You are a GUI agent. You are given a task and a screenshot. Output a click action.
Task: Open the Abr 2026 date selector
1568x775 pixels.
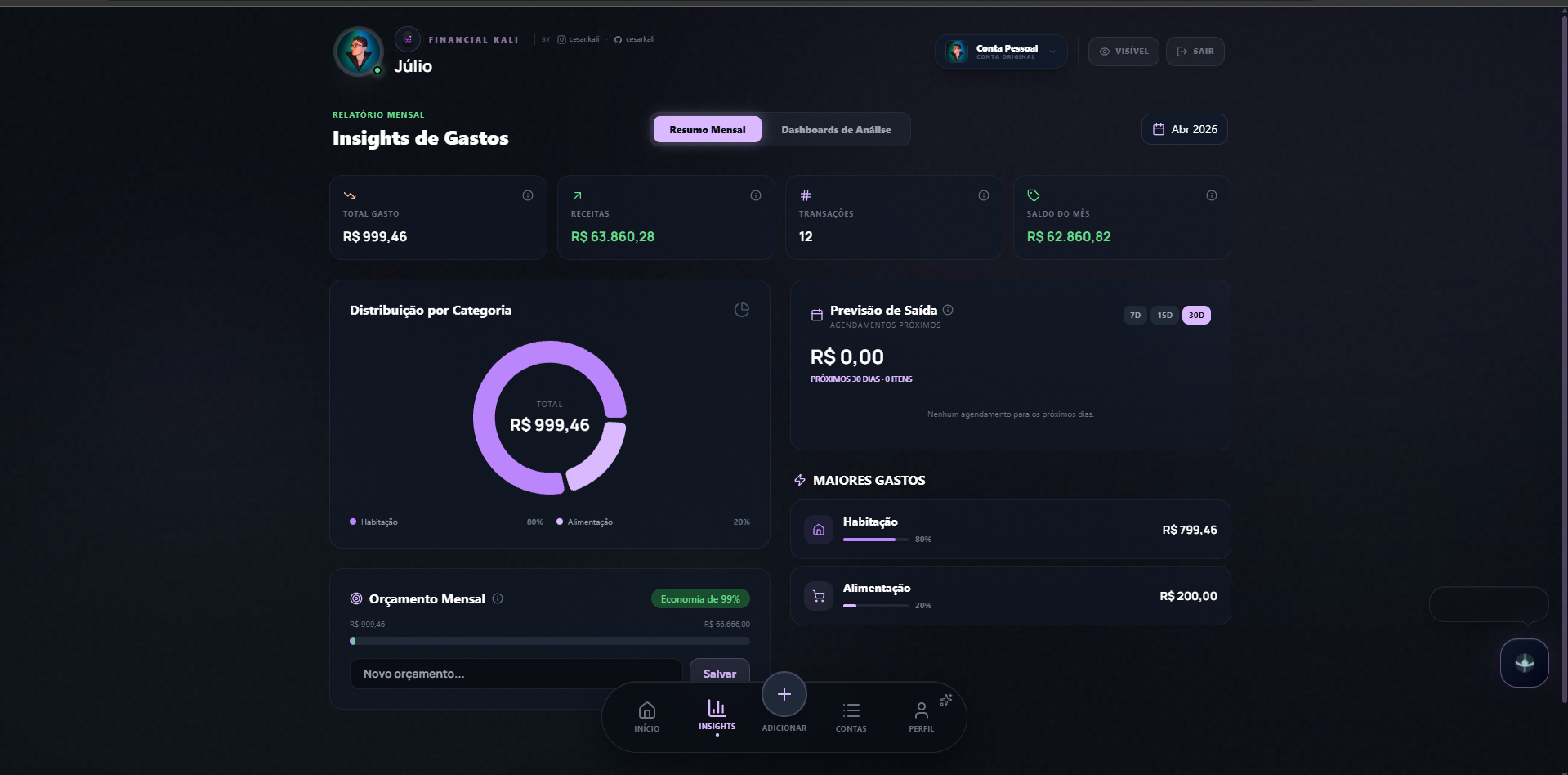pos(1183,128)
